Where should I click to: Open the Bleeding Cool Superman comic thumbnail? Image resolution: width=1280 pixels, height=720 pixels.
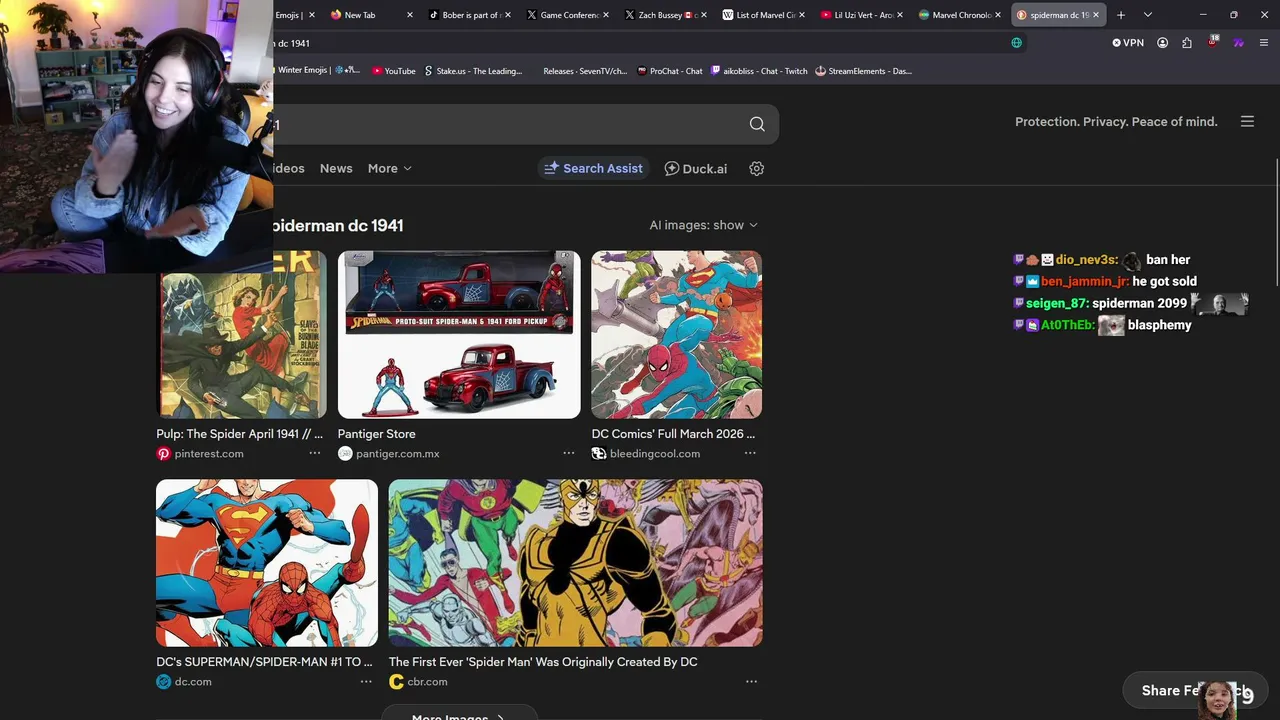click(x=677, y=335)
